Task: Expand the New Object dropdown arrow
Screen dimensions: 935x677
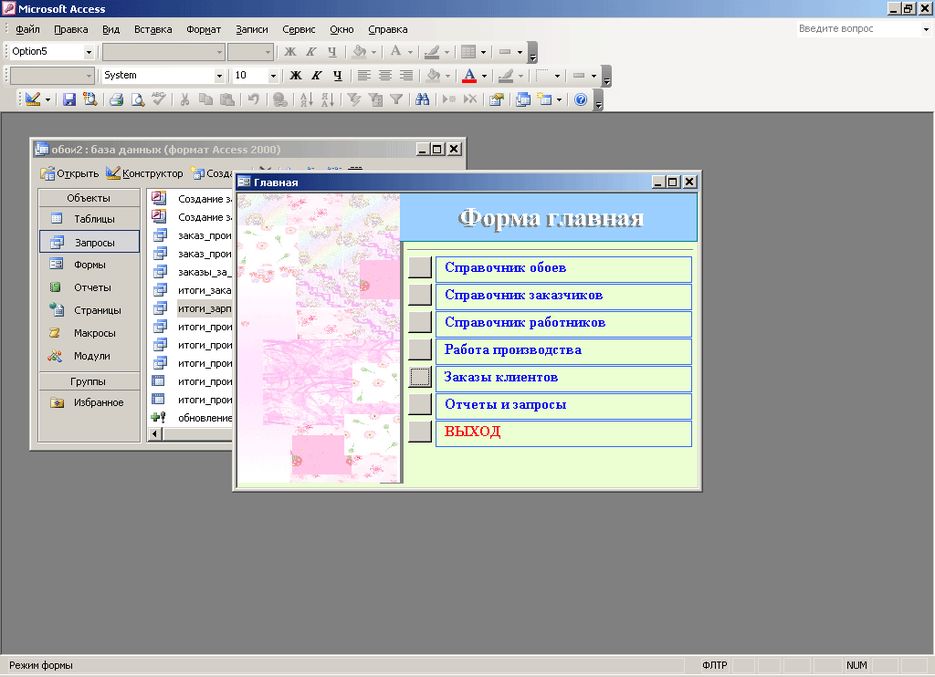Action: [559, 100]
